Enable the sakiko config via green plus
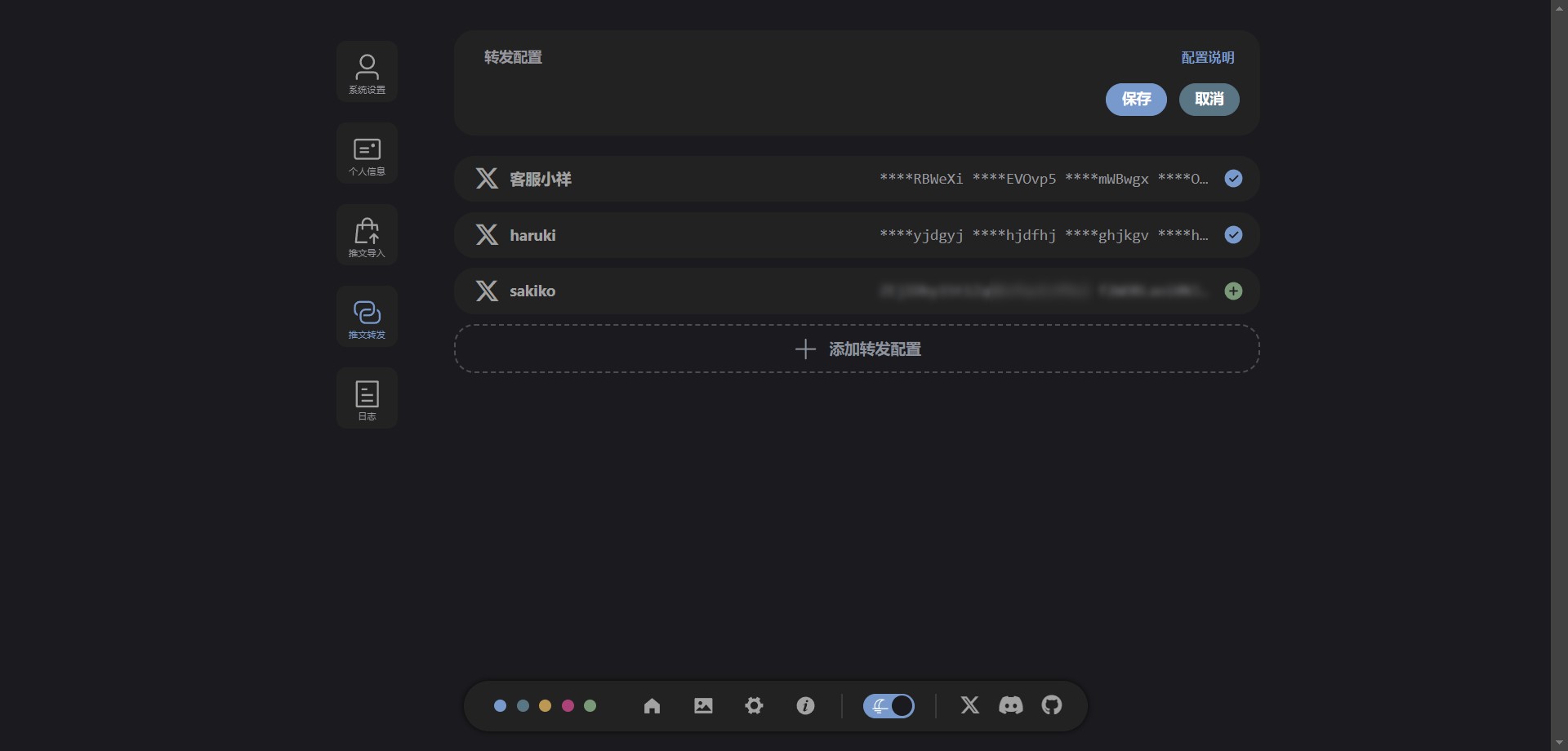Screen dimensions: 1568x751 coord(1233,291)
